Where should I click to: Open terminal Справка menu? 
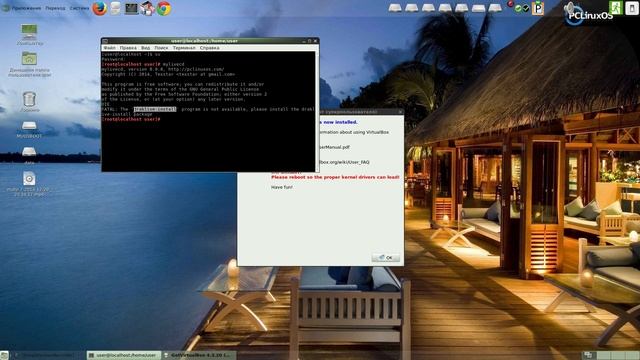[x=209, y=48]
